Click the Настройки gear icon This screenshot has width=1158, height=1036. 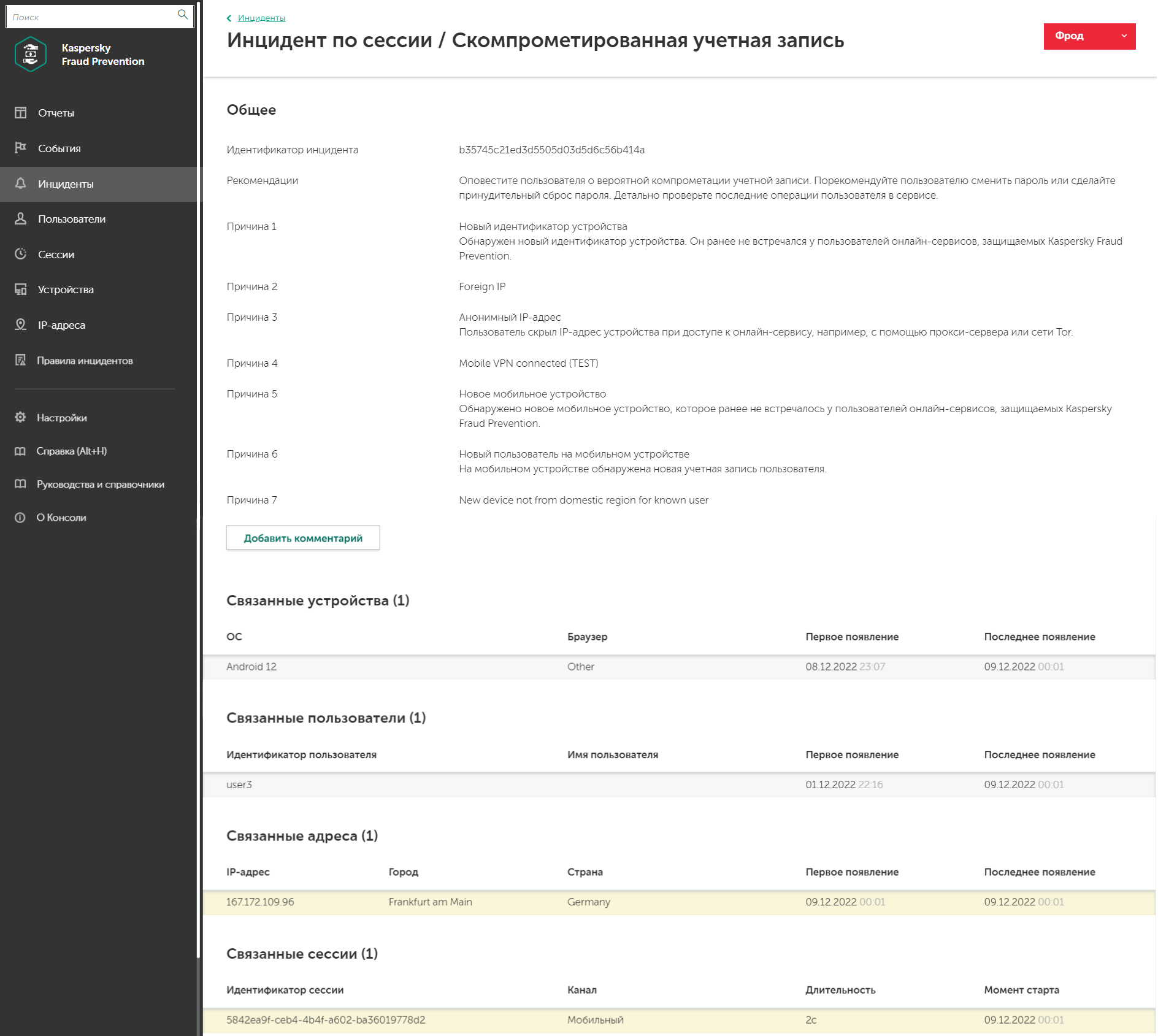click(x=21, y=418)
